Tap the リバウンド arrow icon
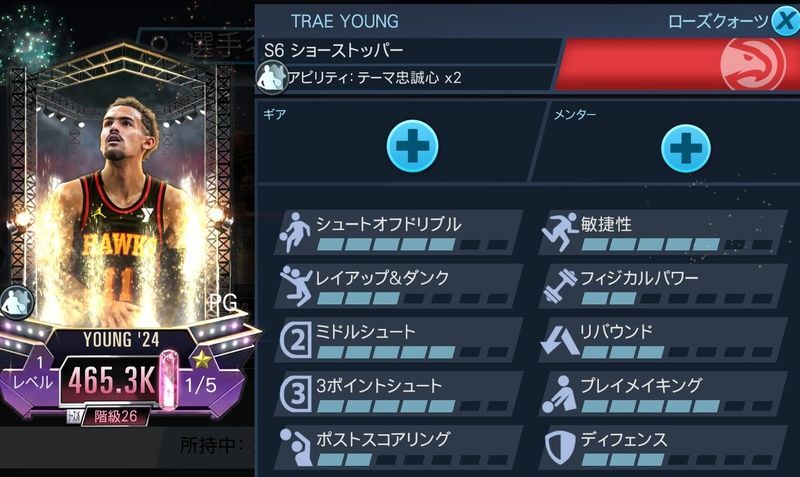This screenshot has height=477, width=800. click(560, 340)
